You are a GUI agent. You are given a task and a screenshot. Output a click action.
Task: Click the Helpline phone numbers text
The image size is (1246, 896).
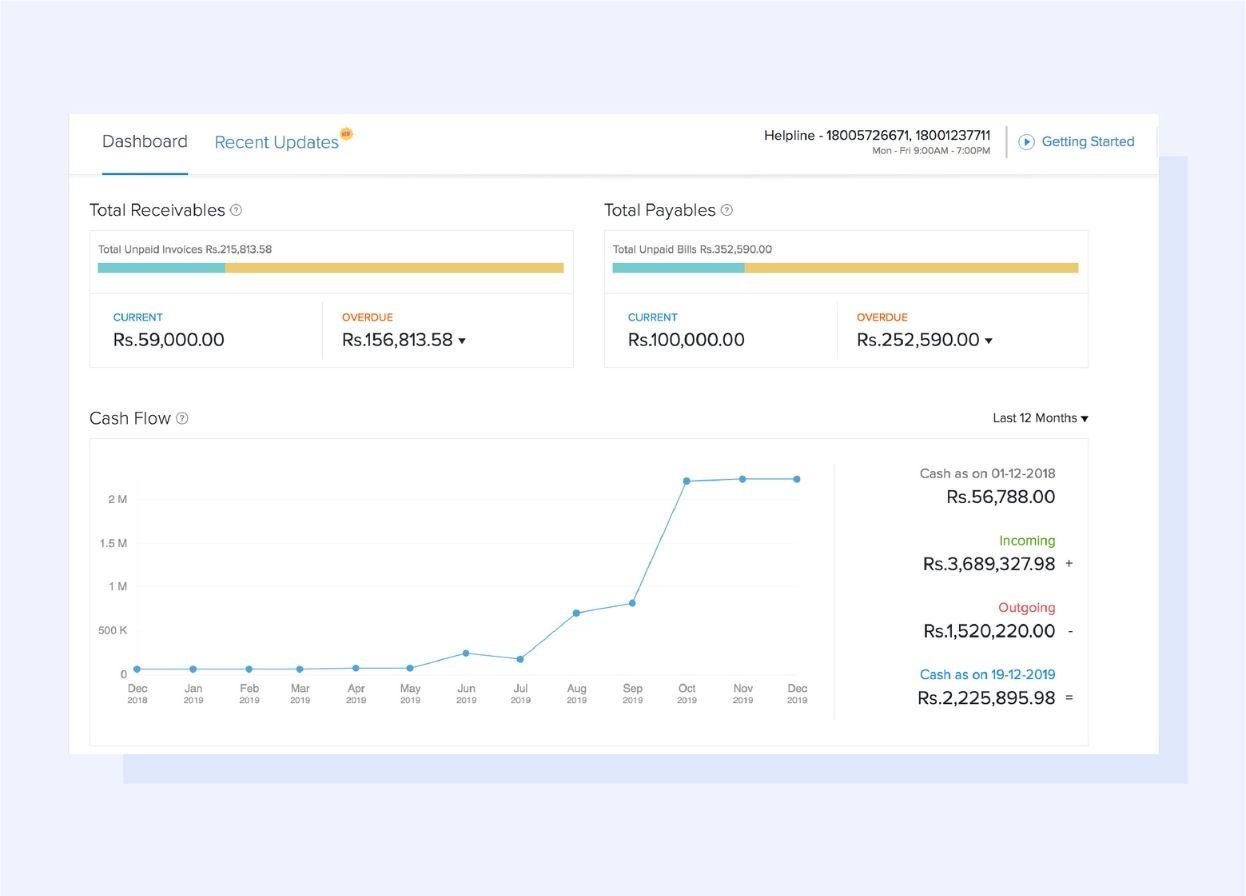[x=877, y=135]
